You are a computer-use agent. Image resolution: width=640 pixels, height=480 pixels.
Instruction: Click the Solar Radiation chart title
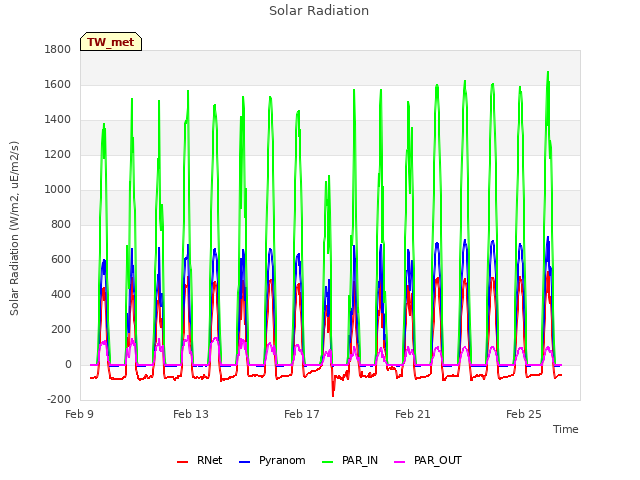(x=319, y=11)
